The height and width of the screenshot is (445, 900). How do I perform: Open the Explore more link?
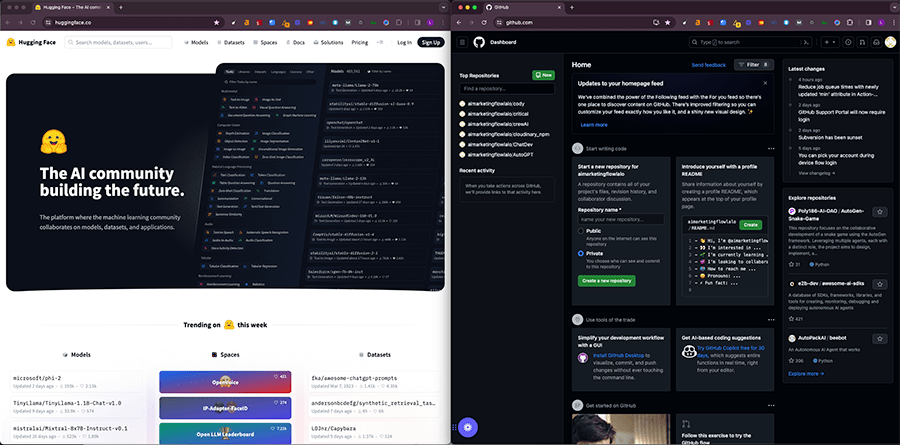click(806, 373)
